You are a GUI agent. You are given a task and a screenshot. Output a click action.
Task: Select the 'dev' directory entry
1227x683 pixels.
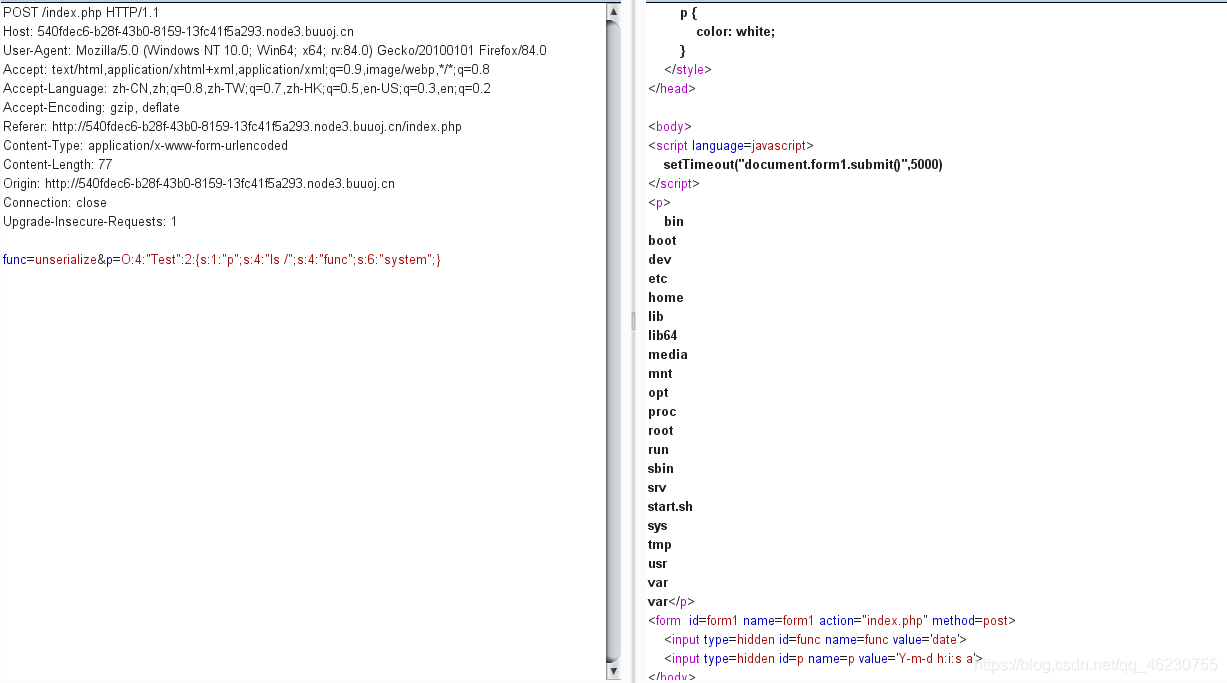(x=659, y=259)
